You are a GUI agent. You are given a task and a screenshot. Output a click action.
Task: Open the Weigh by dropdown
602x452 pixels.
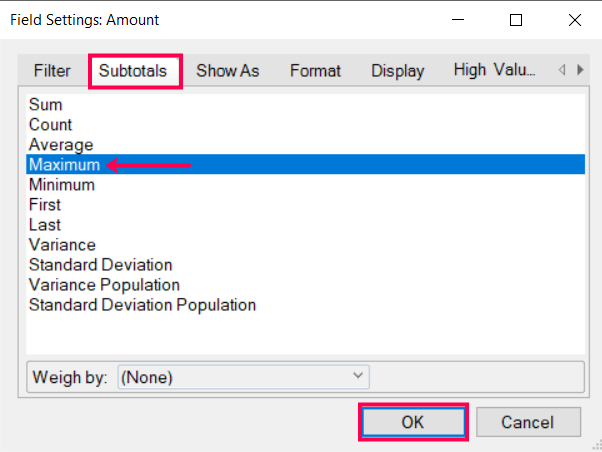(243, 377)
